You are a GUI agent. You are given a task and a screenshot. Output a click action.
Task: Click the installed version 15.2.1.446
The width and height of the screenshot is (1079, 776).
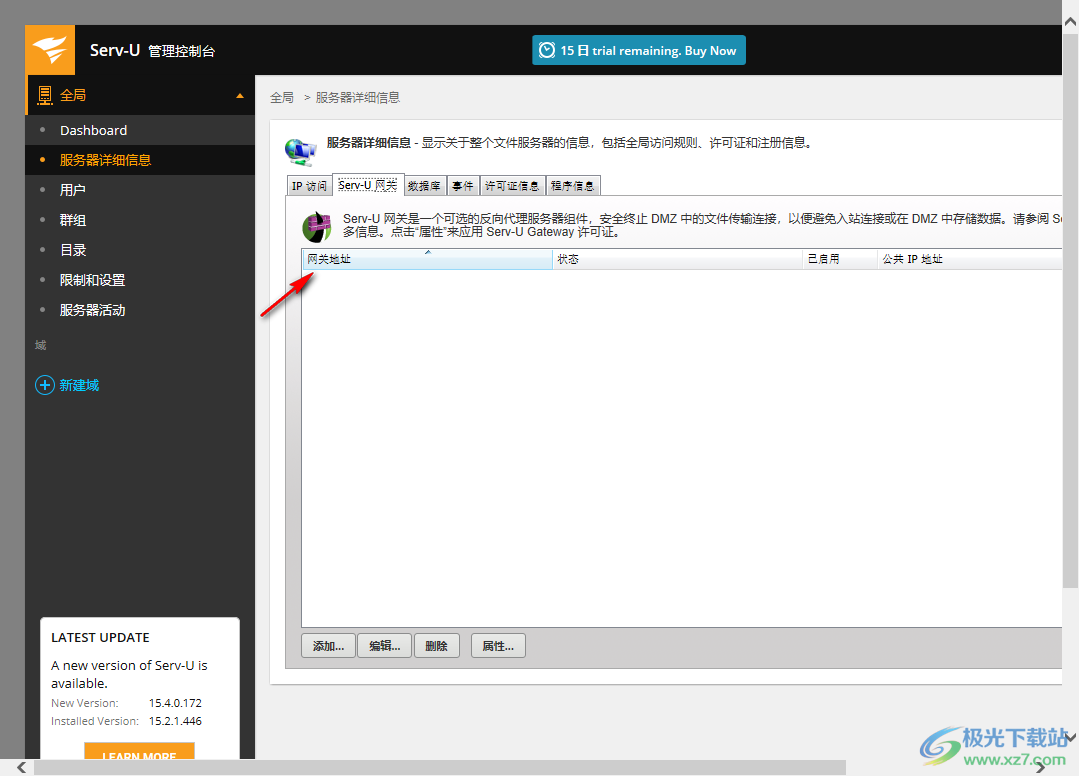[x=175, y=721]
